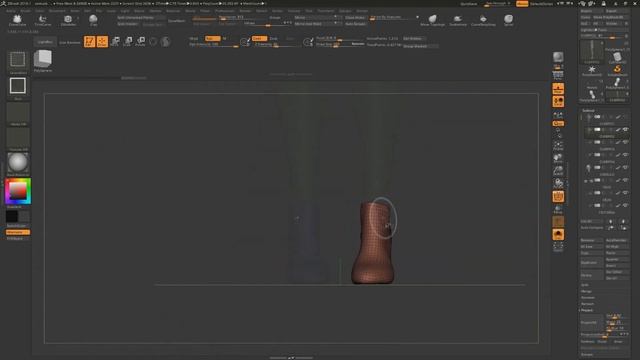The height and width of the screenshot is (360, 640).
Task: Open the stroke type selector
Action: point(18,87)
